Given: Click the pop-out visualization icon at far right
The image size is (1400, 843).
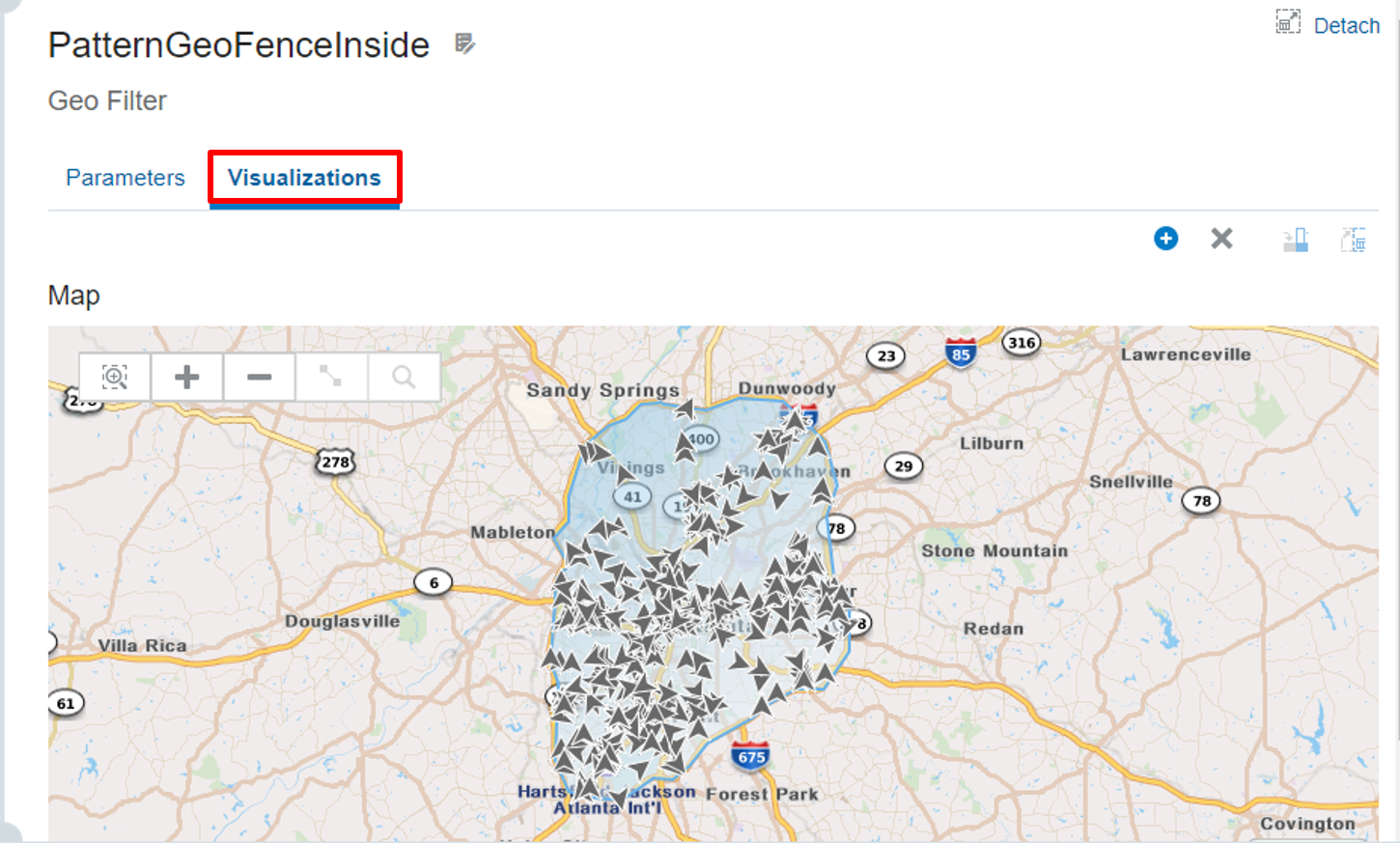Looking at the screenshot, I should (1354, 239).
